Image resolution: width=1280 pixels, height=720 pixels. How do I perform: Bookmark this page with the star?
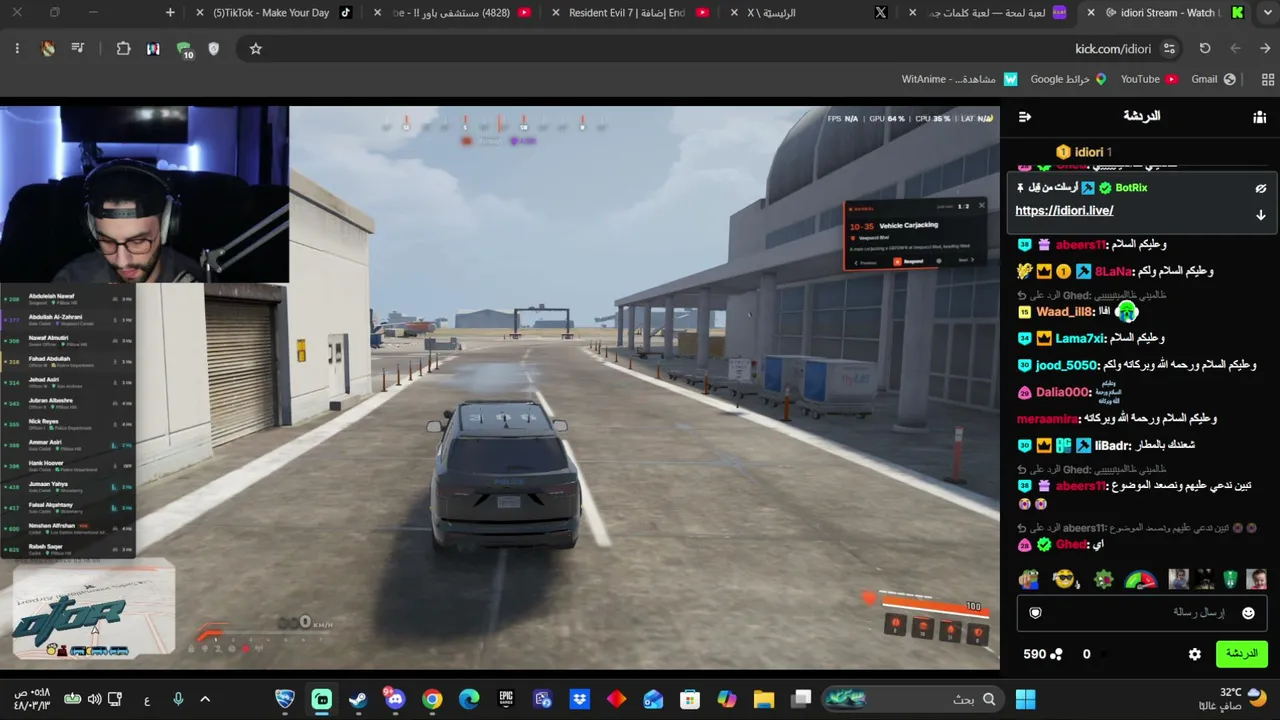[255, 48]
